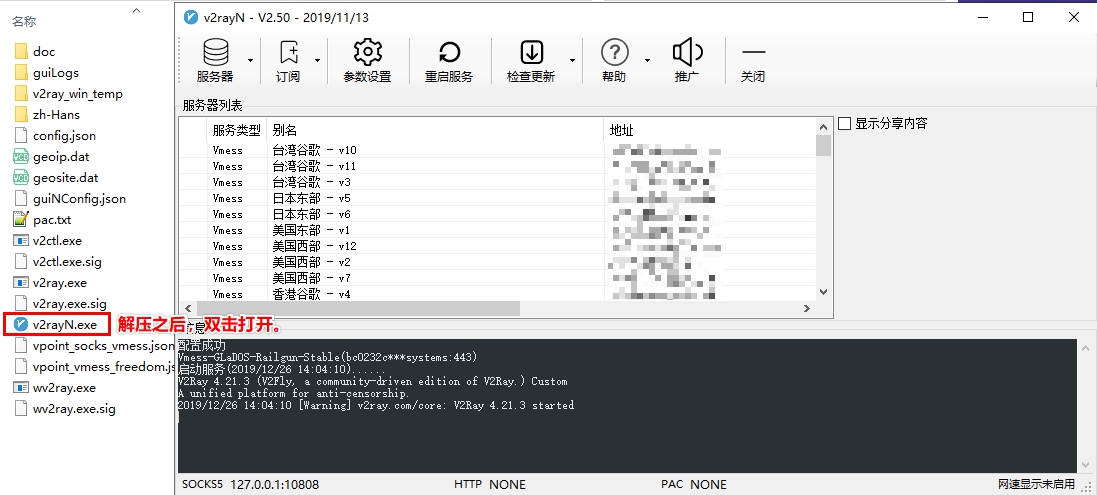
Task: Select server row 美国西部 - v2
Action: (x=497, y=262)
